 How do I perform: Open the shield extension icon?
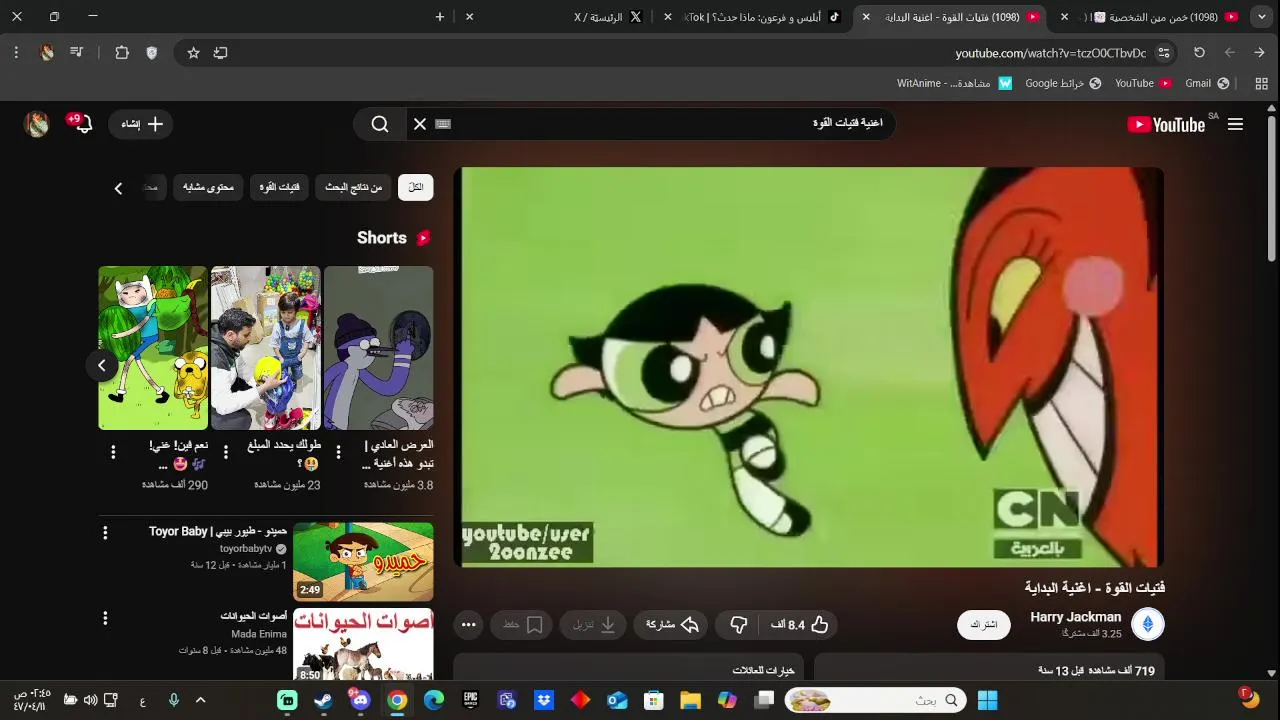(152, 53)
